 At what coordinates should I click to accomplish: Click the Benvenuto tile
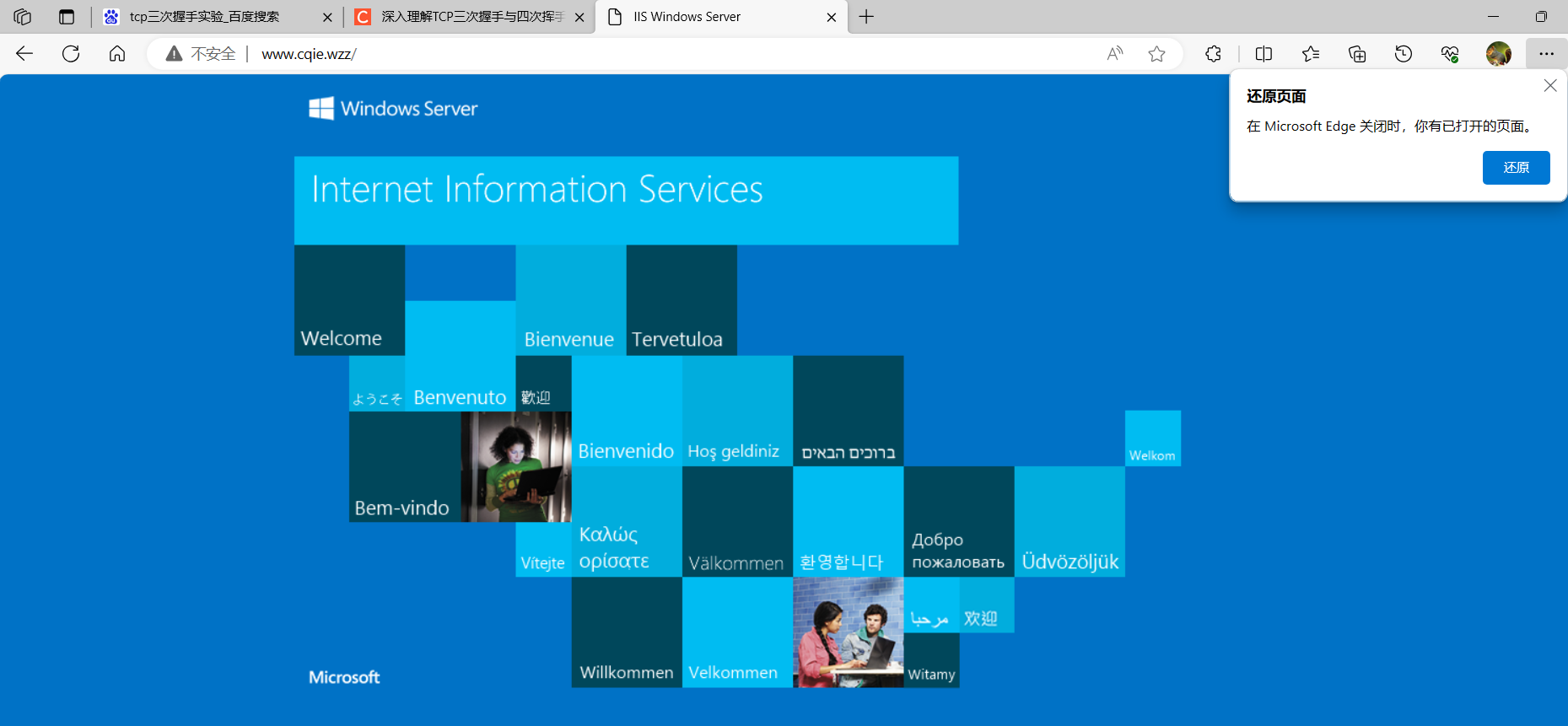pos(460,356)
